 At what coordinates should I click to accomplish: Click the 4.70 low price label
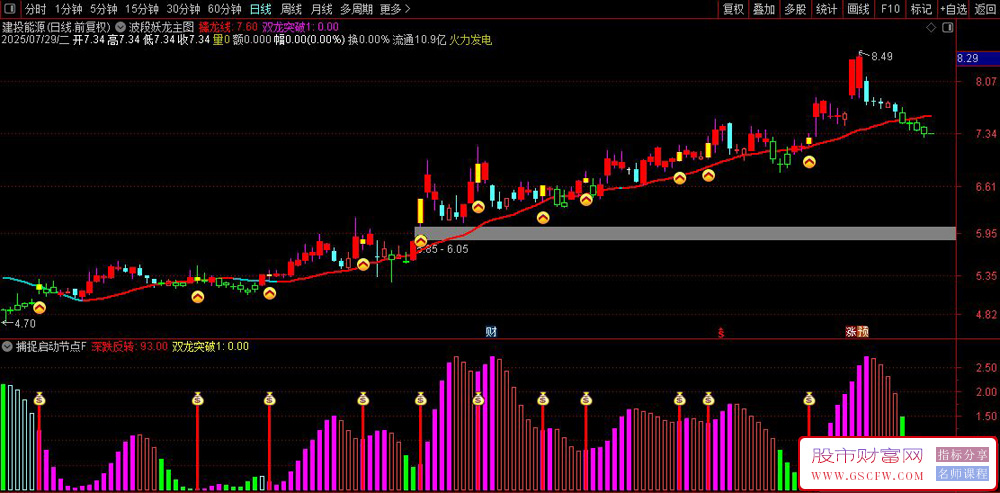(x=26, y=323)
